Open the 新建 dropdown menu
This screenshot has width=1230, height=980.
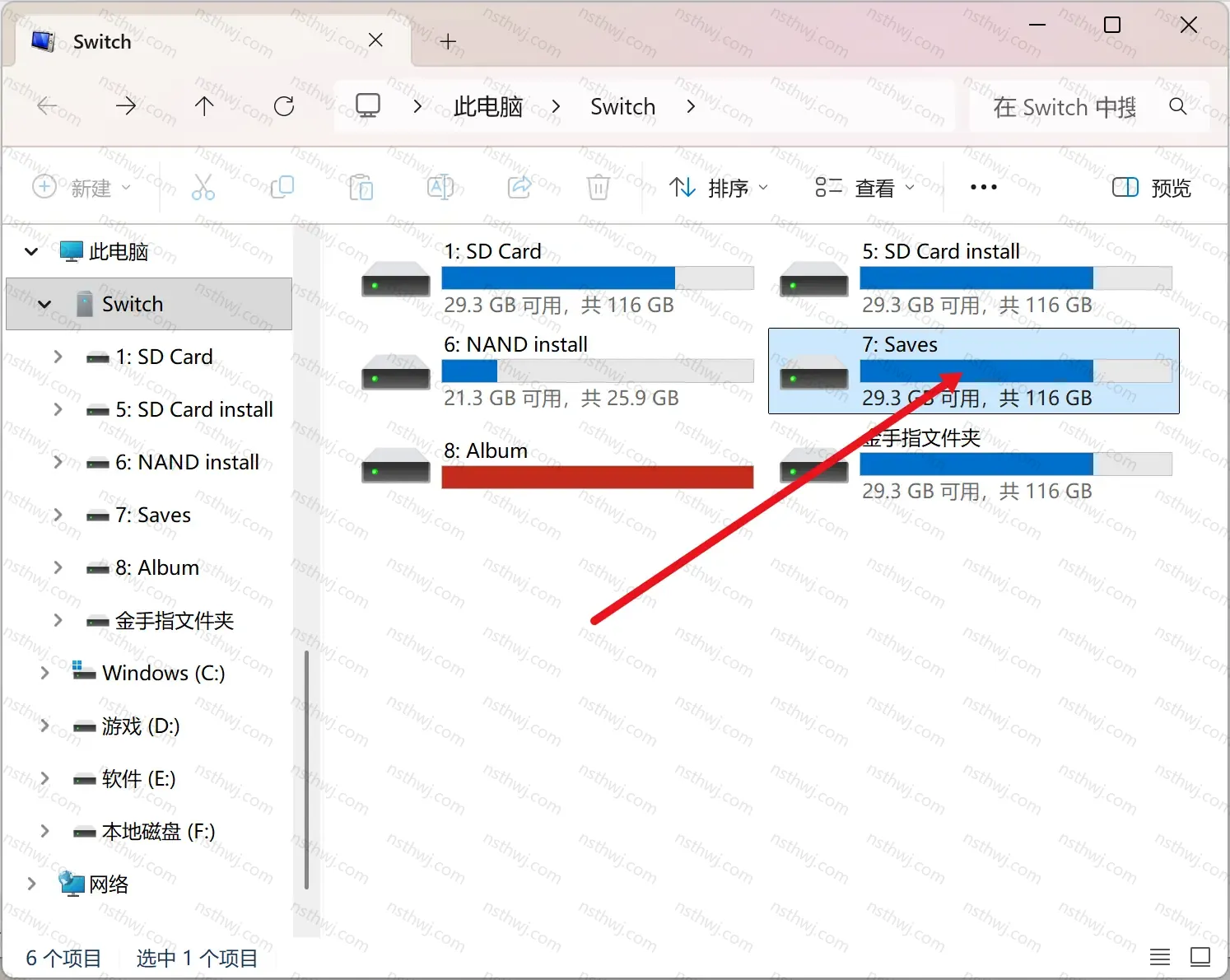coord(82,188)
